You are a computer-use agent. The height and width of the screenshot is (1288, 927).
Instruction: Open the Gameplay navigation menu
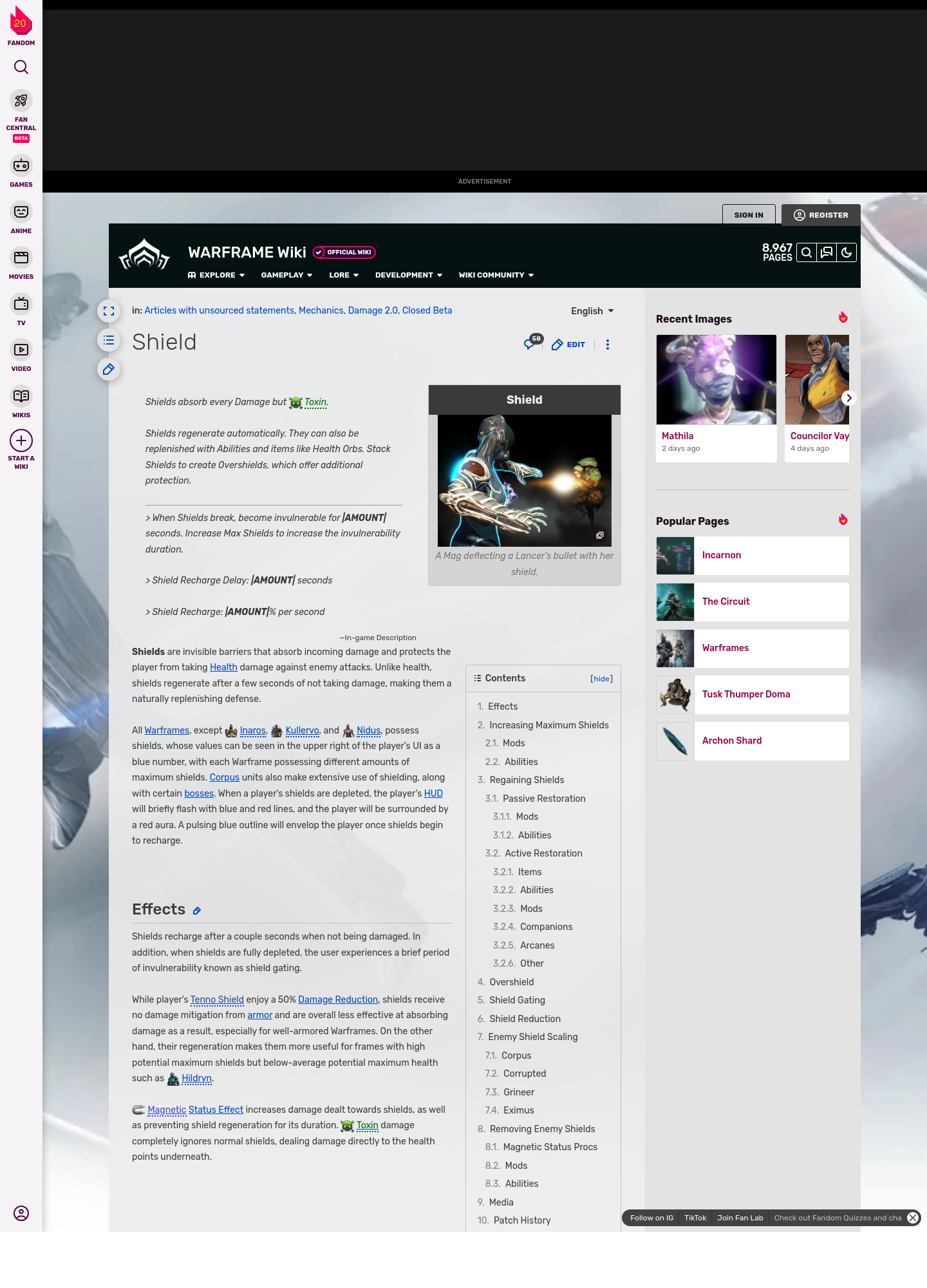pos(286,275)
